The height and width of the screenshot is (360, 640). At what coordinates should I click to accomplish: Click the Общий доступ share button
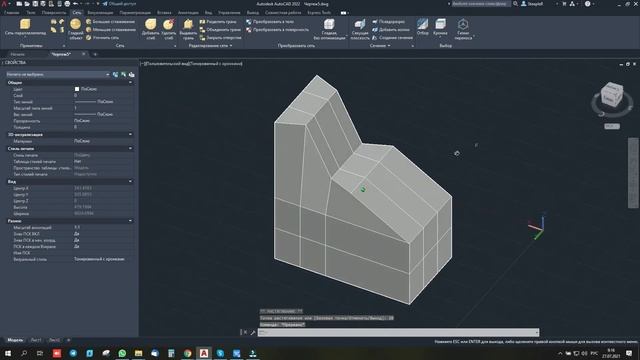point(119,4)
